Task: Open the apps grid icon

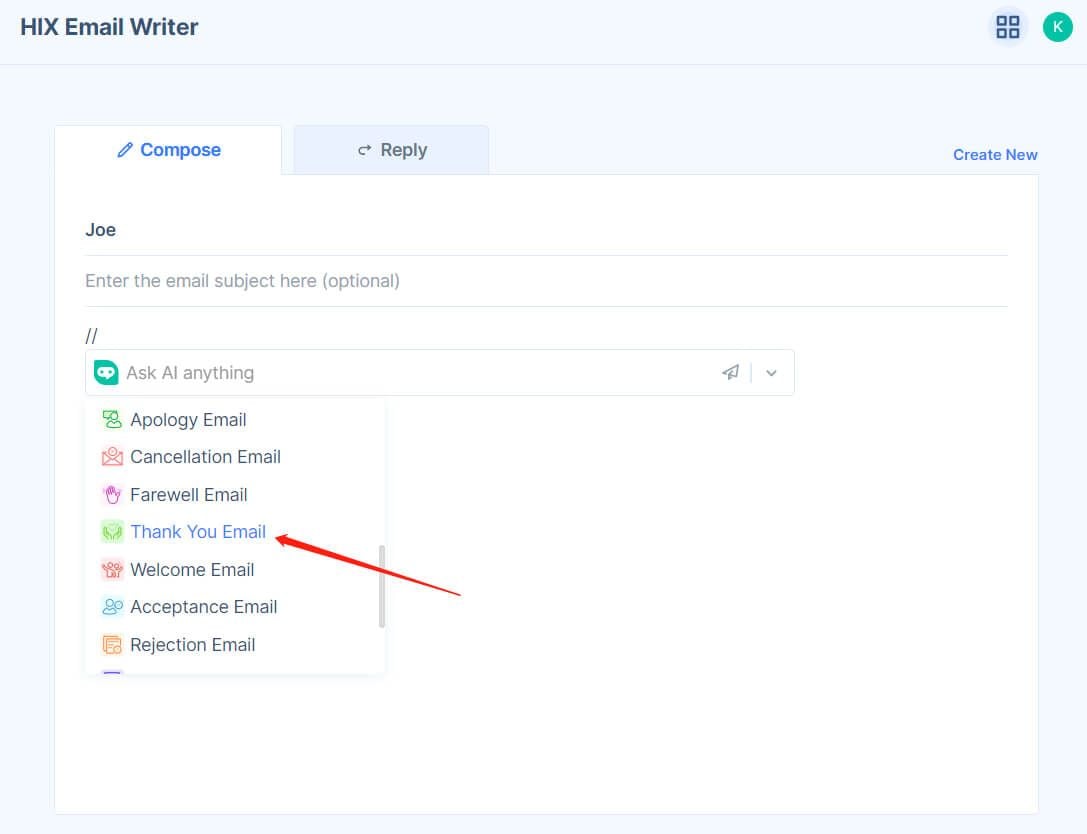Action: (x=1007, y=27)
